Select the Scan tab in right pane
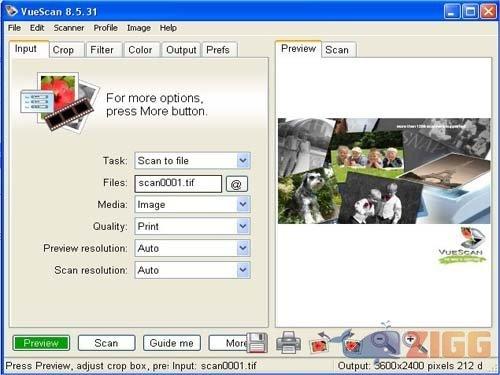The image size is (500, 375). pos(339,50)
